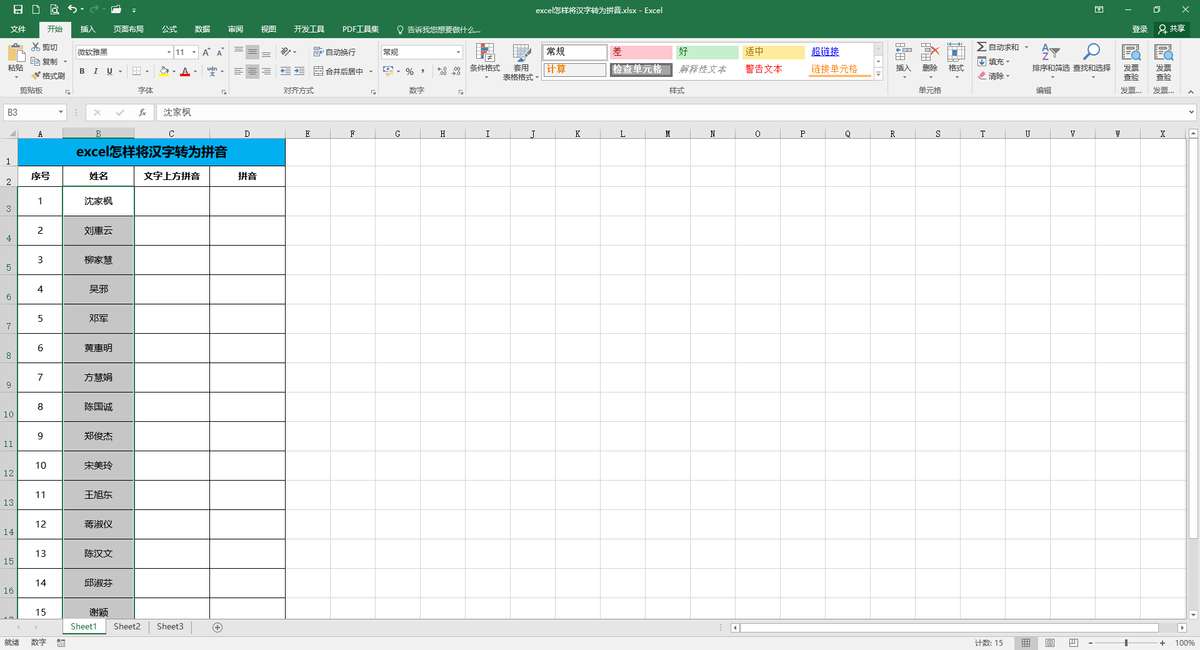Open Format as Table (套用表格格式) menu

point(521,61)
